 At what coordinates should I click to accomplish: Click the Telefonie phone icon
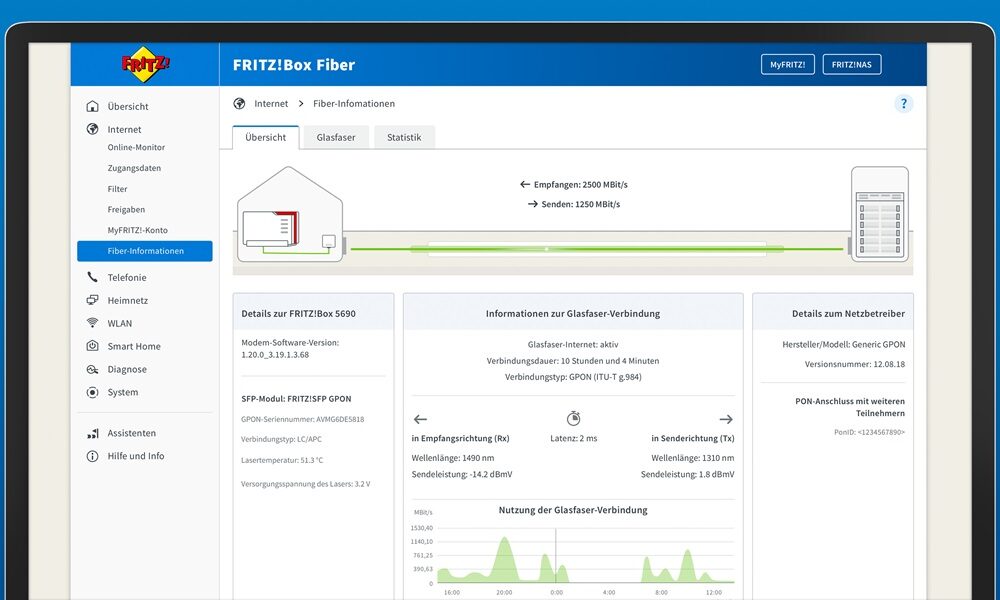(x=93, y=278)
